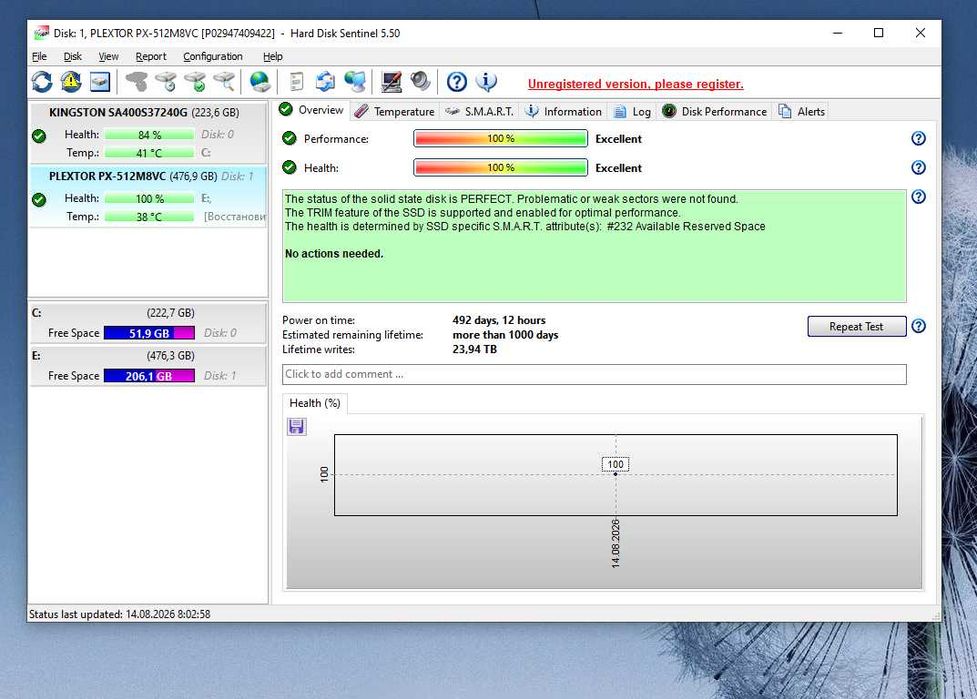Click the configuration laptop with screwdriver icon
Screen dimensions: 977x699
click(391, 82)
